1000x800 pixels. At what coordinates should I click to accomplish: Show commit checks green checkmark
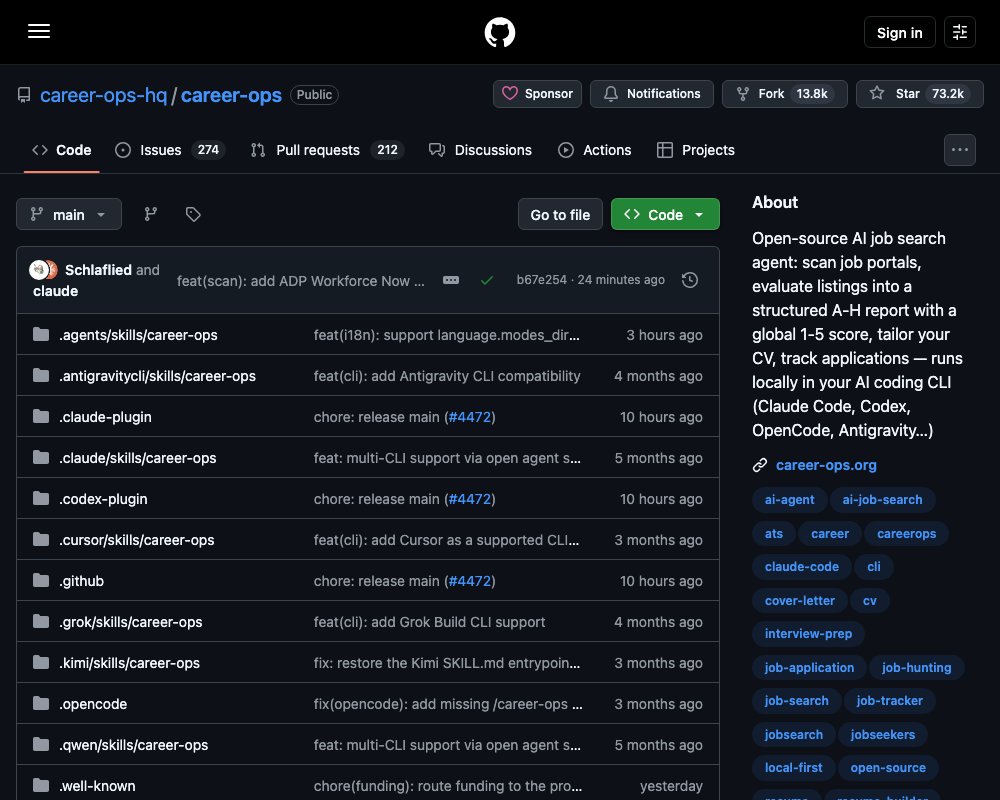point(487,280)
